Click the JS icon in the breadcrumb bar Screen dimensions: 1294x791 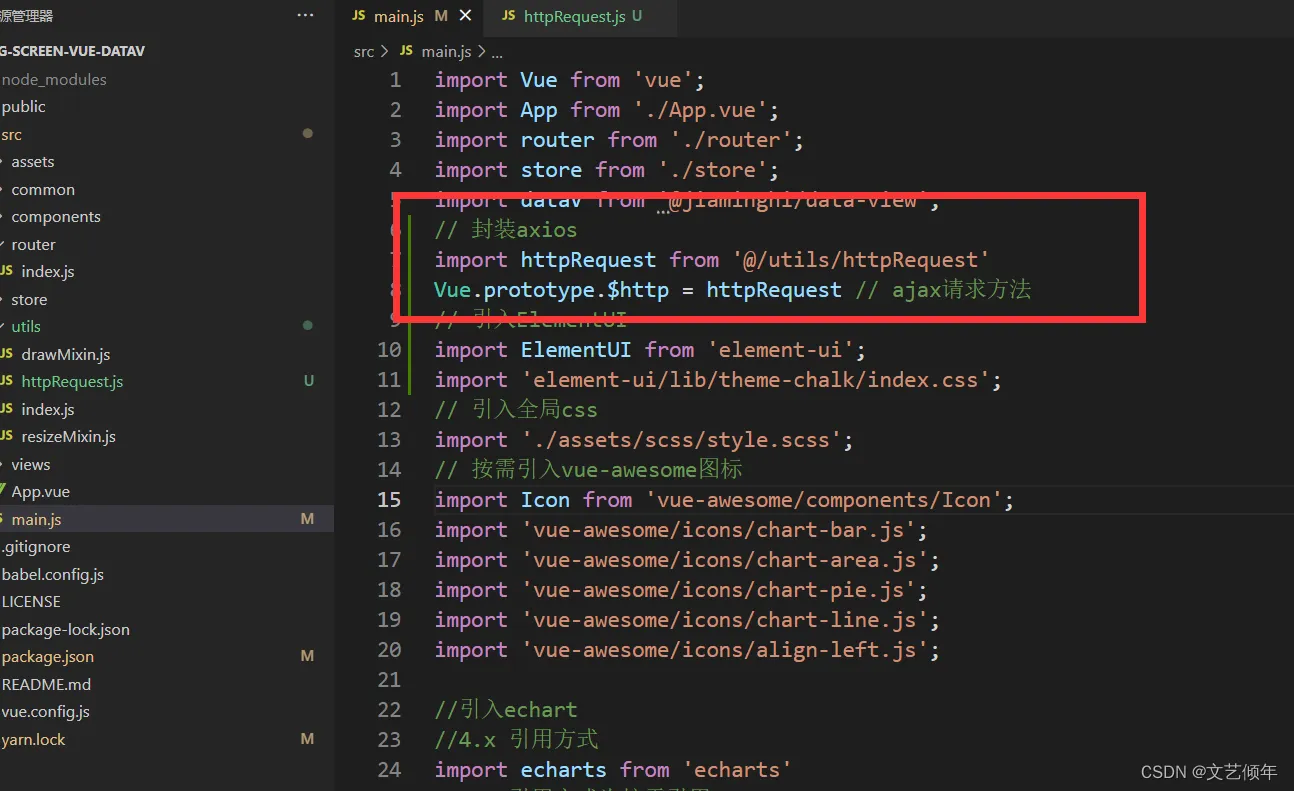coord(406,51)
